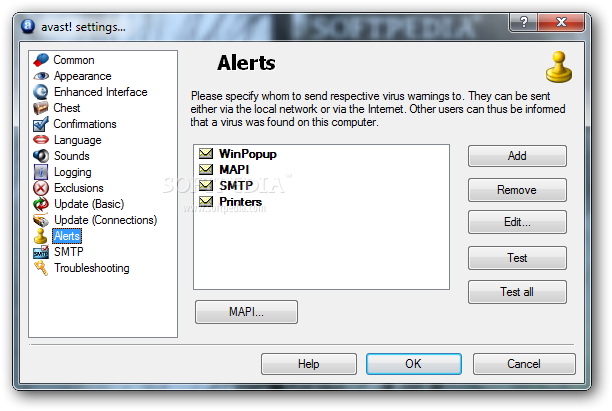Click the Enhanced Interface globe icon

point(41,92)
